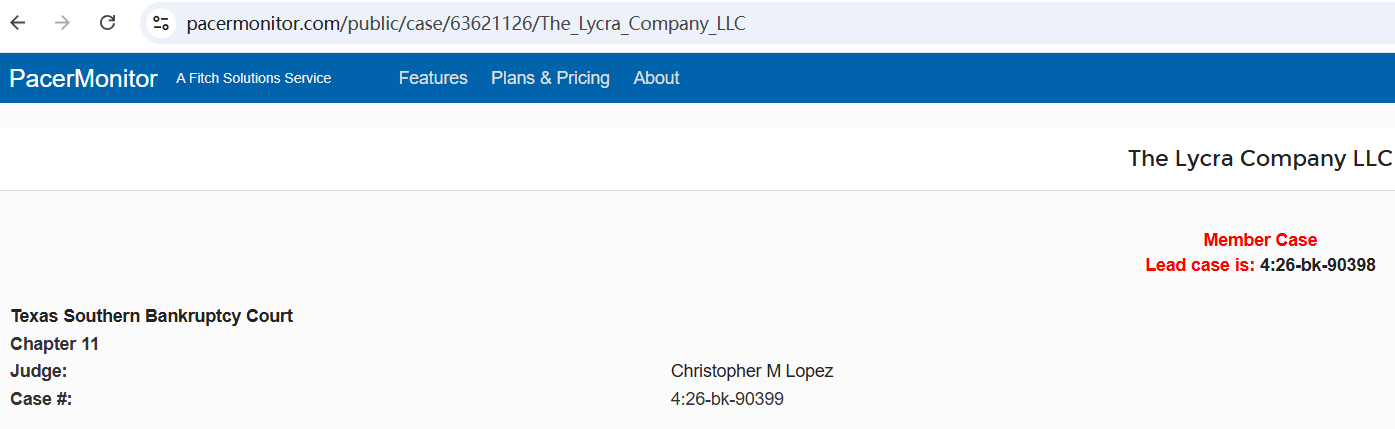
Task: Select judge name Christopher M Lopez
Action: click(752, 371)
